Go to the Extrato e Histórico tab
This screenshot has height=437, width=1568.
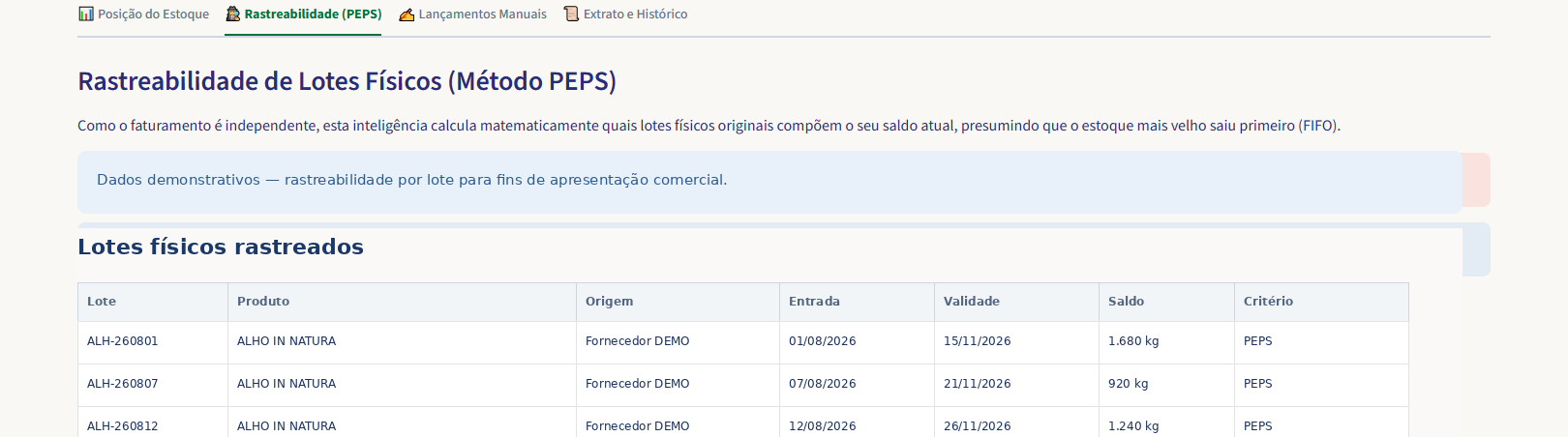click(x=625, y=14)
